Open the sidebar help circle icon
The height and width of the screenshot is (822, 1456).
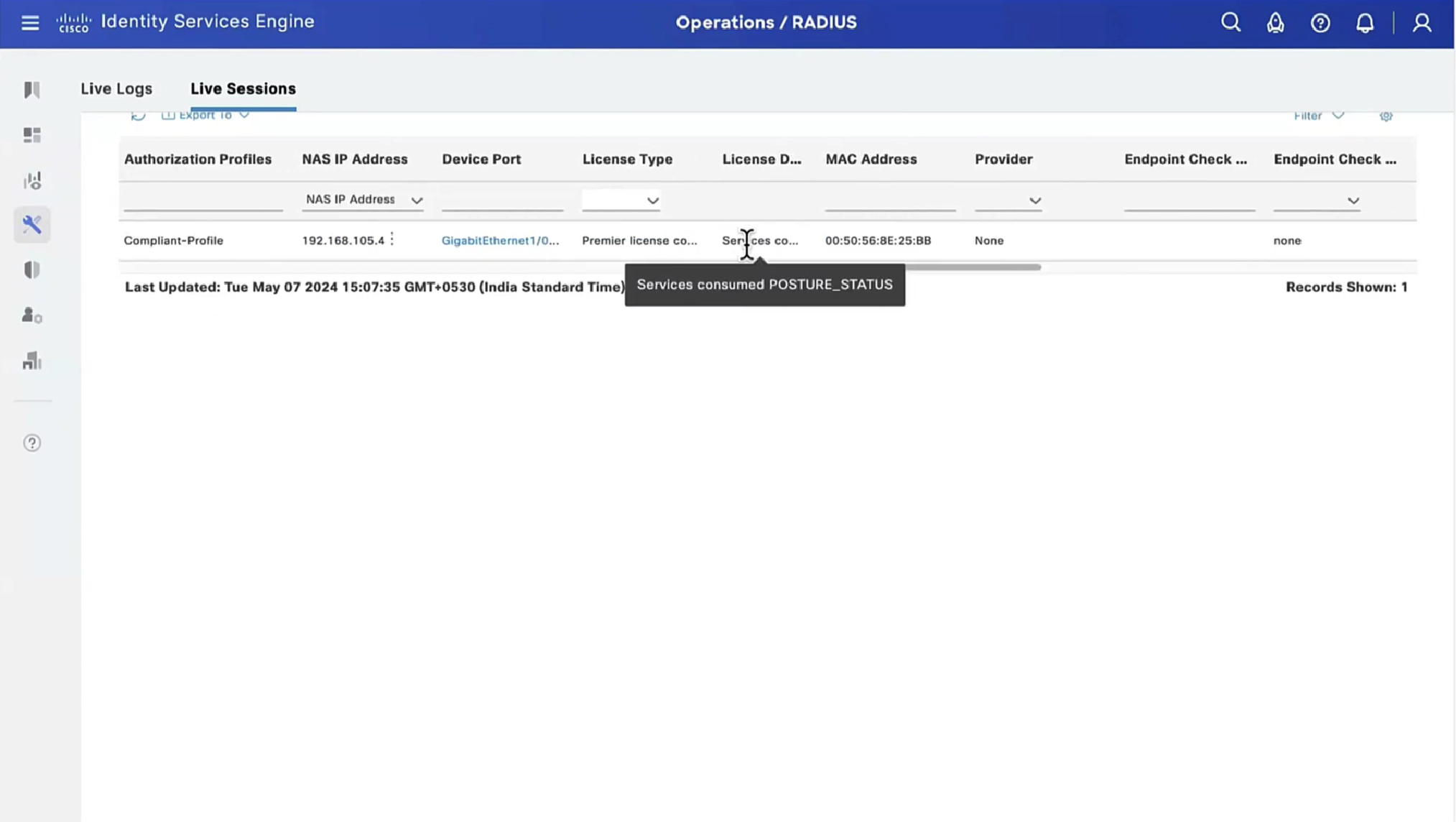[x=32, y=443]
